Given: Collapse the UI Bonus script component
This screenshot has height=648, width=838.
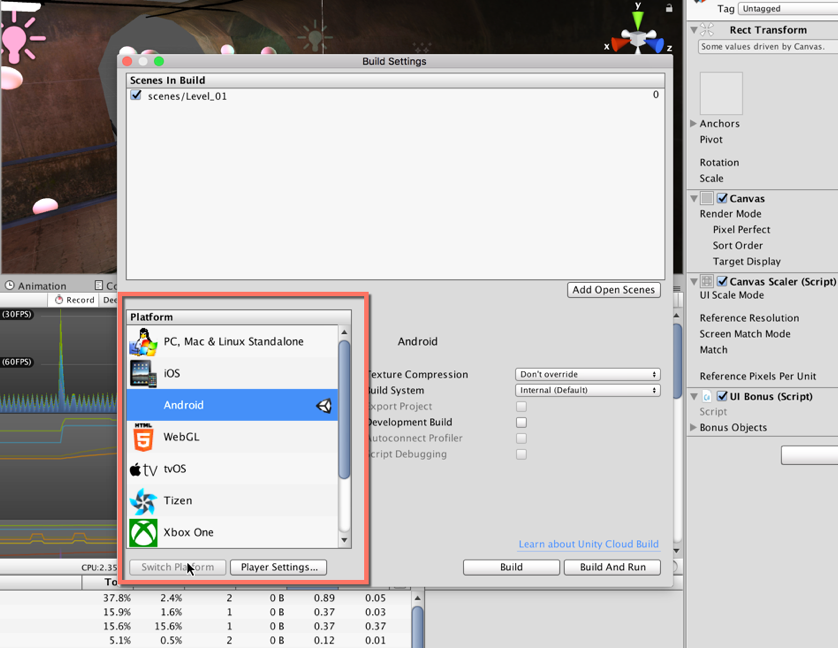Looking at the screenshot, I should click(694, 396).
